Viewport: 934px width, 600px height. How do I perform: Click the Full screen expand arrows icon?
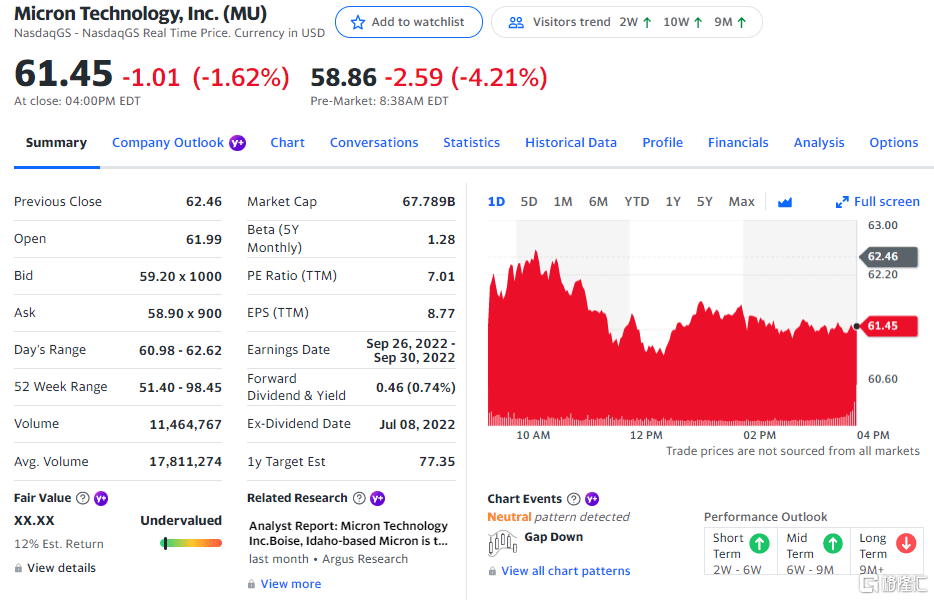click(842, 202)
